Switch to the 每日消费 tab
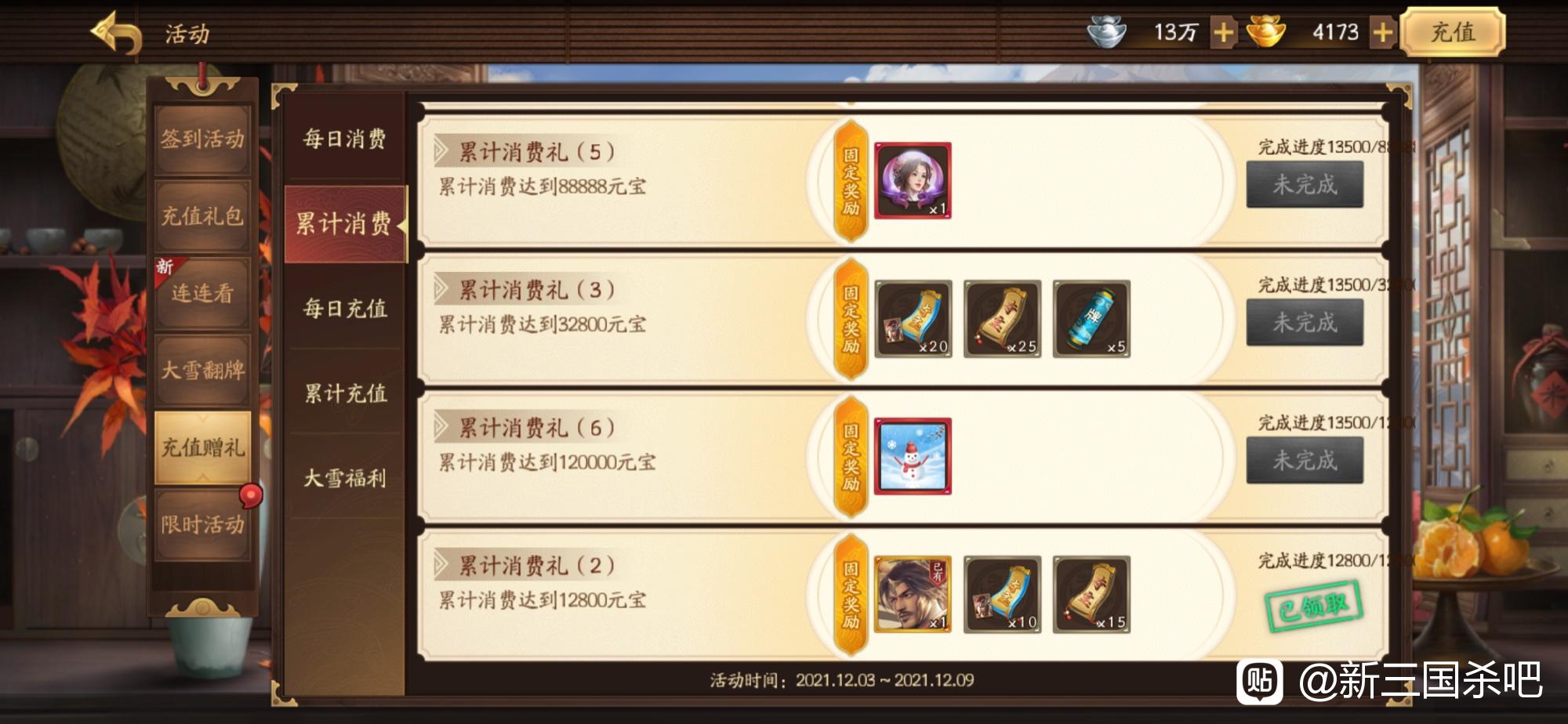This screenshot has height=724, width=1568. click(x=345, y=139)
